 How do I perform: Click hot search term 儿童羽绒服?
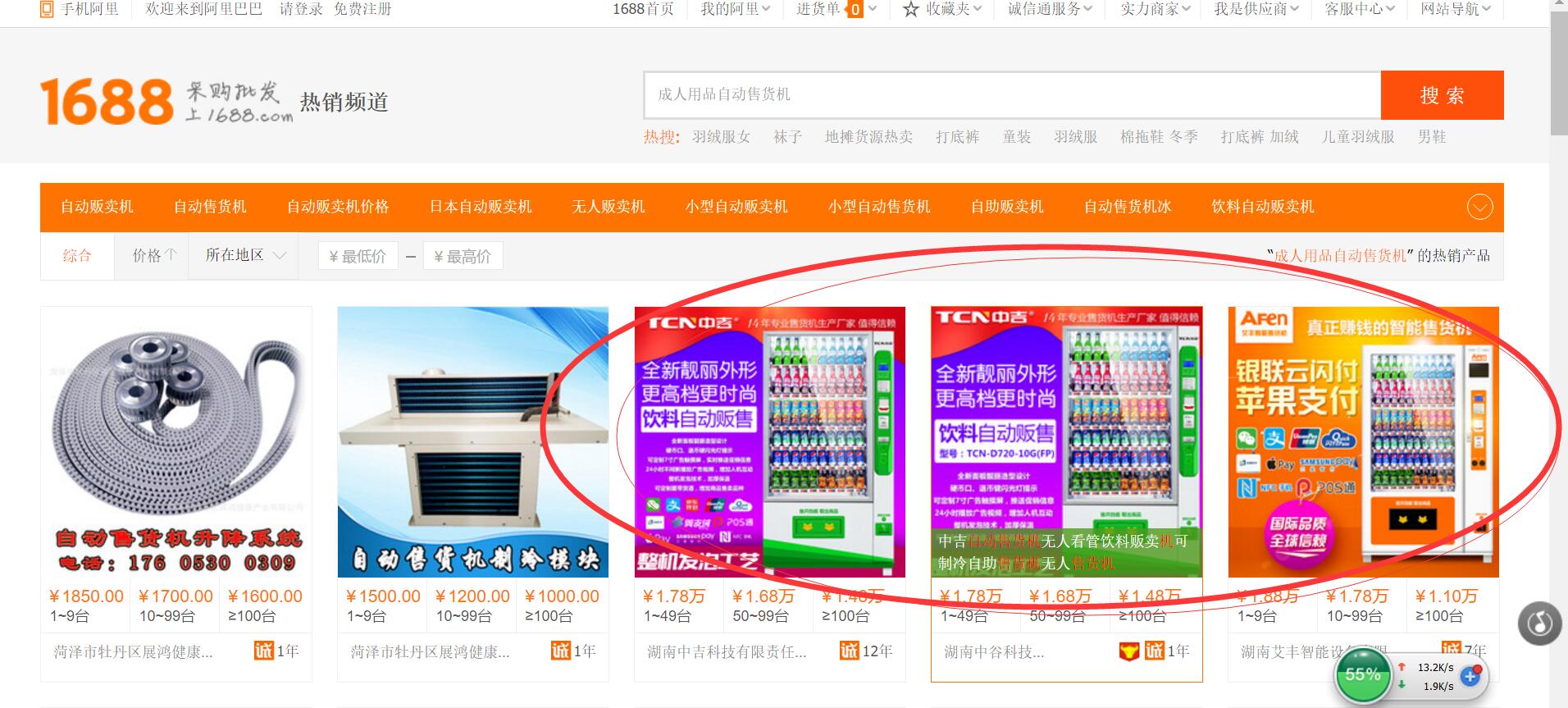click(x=1359, y=137)
